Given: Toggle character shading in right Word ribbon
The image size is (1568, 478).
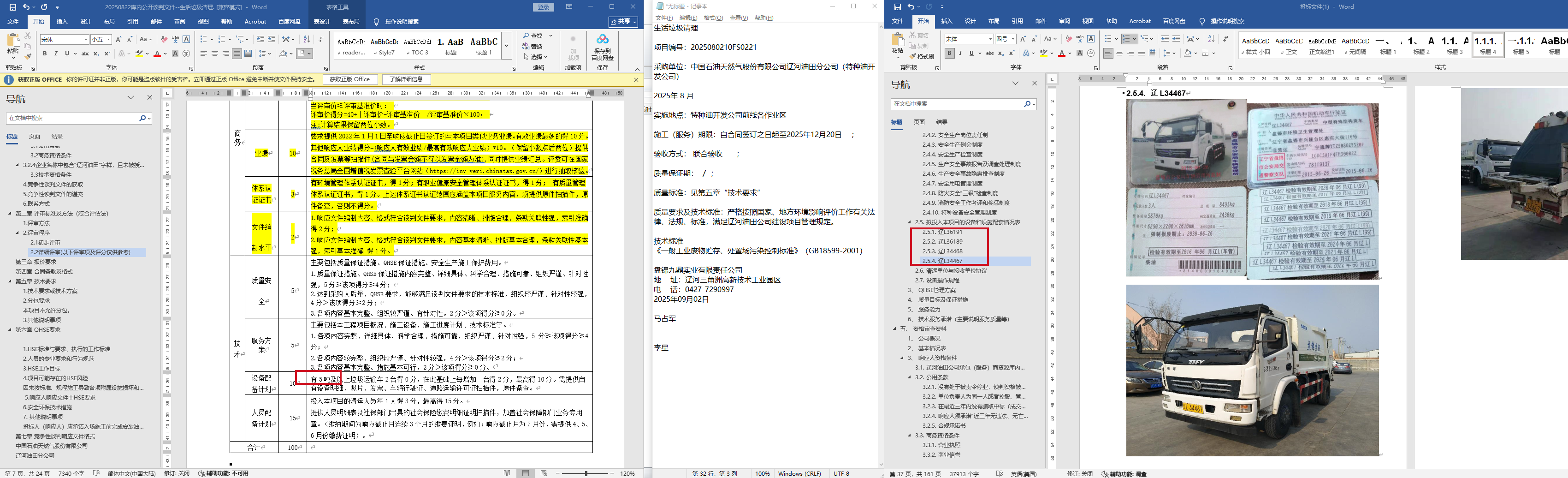Looking at the screenshot, I should click(1079, 54).
